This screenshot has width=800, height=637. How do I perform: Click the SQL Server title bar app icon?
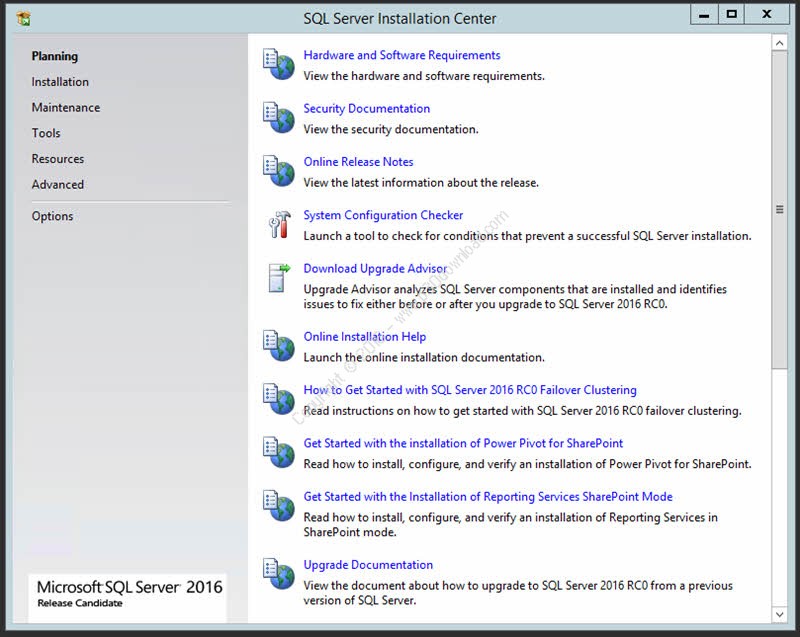(24, 18)
